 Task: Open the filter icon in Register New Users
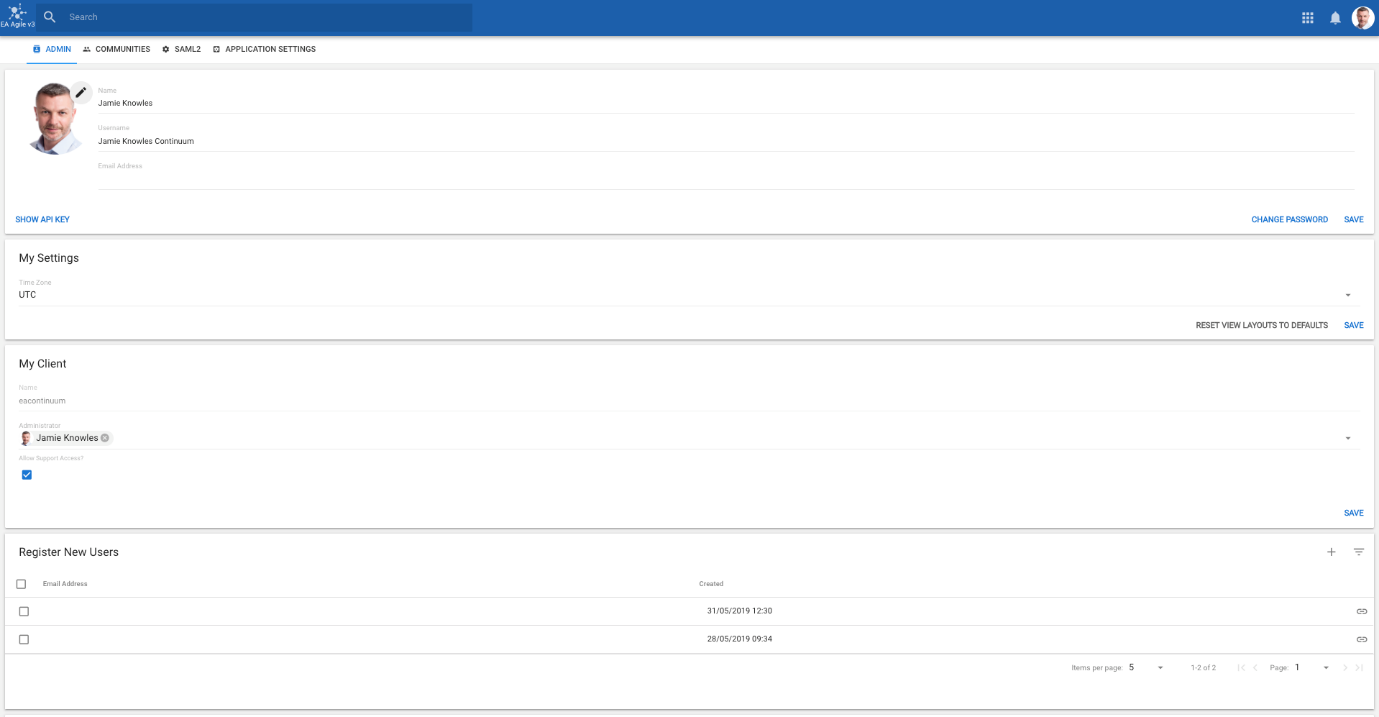pyautogui.click(x=1359, y=552)
